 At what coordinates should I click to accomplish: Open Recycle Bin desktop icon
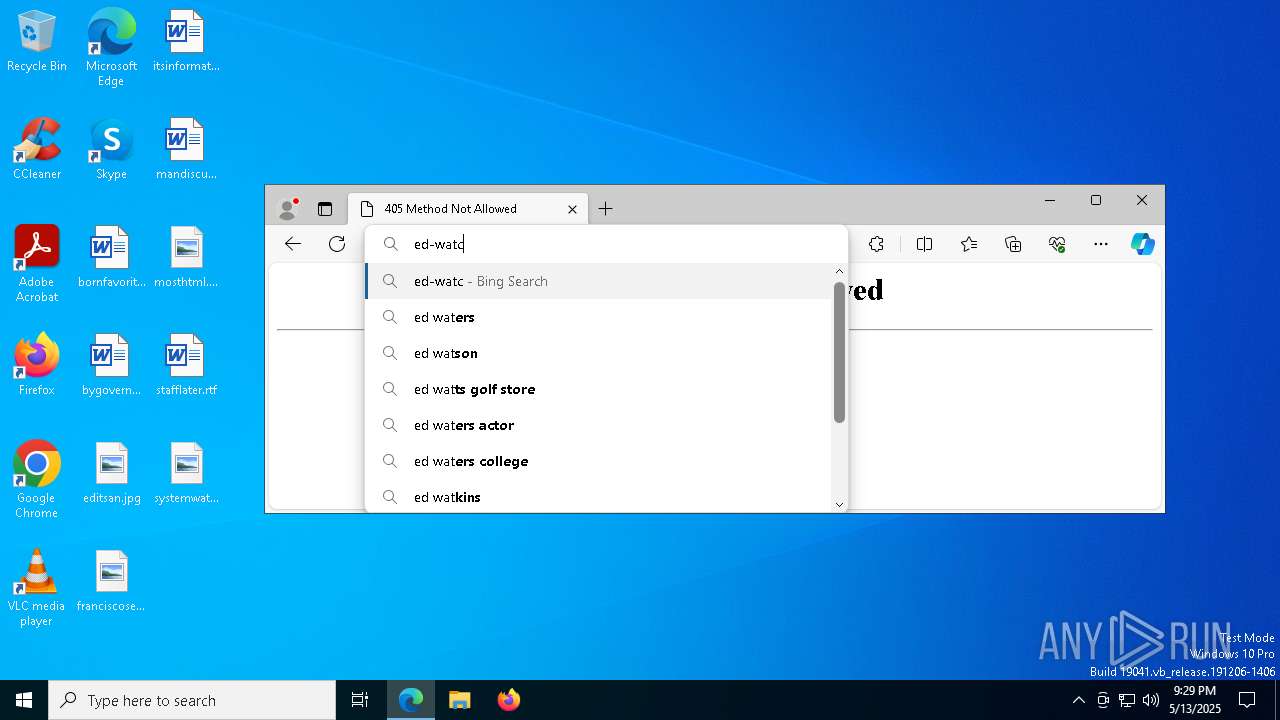(x=37, y=42)
